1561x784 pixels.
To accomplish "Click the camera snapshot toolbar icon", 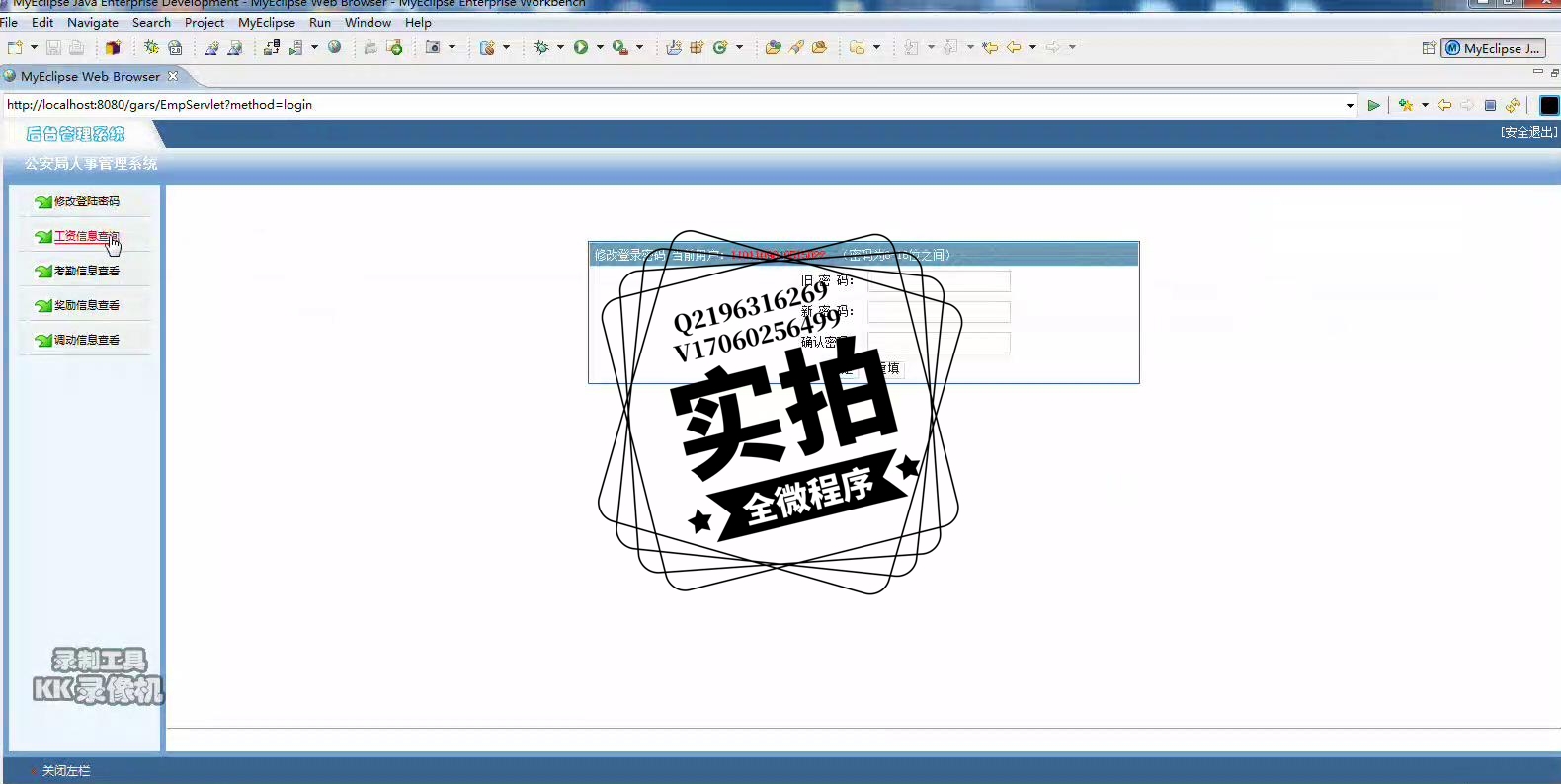I will [x=433, y=47].
